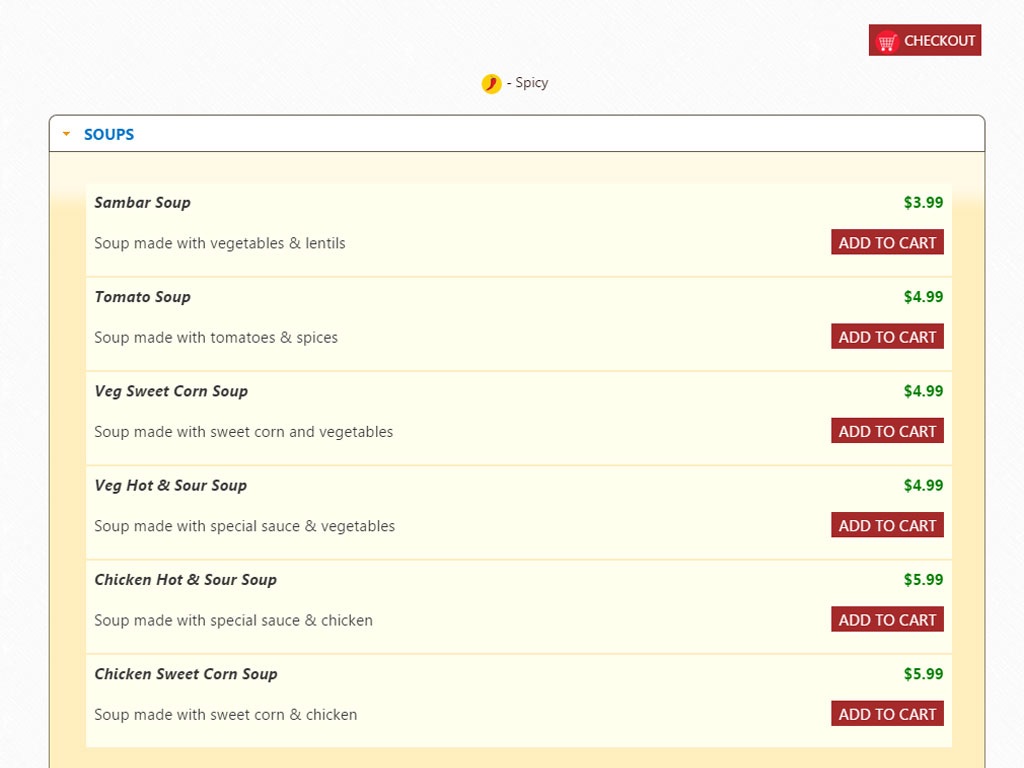Click the Chicken Hot & Sour Soup title

click(x=185, y=580)
